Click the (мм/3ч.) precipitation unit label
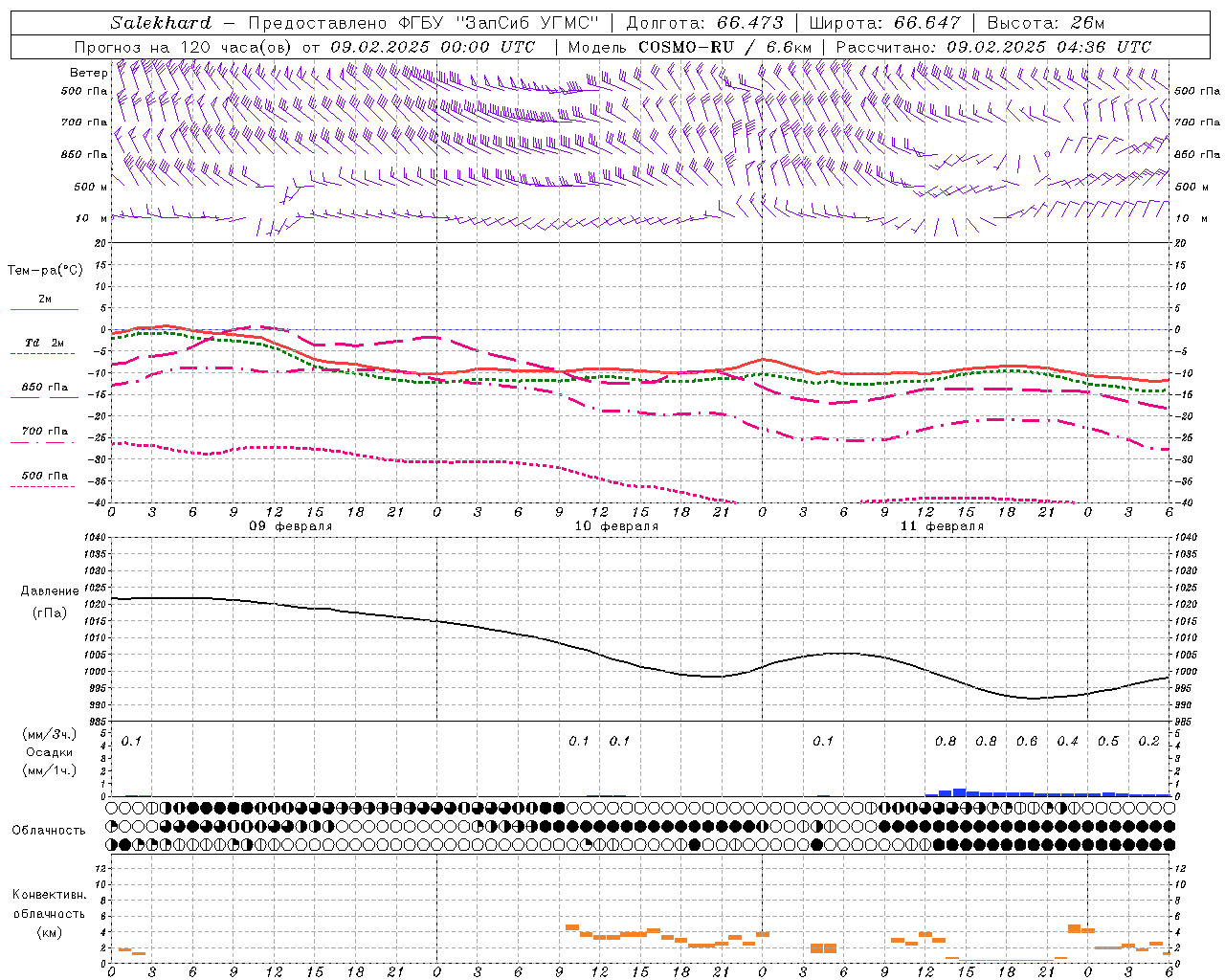1225x980 pixels. pos(48,734)
